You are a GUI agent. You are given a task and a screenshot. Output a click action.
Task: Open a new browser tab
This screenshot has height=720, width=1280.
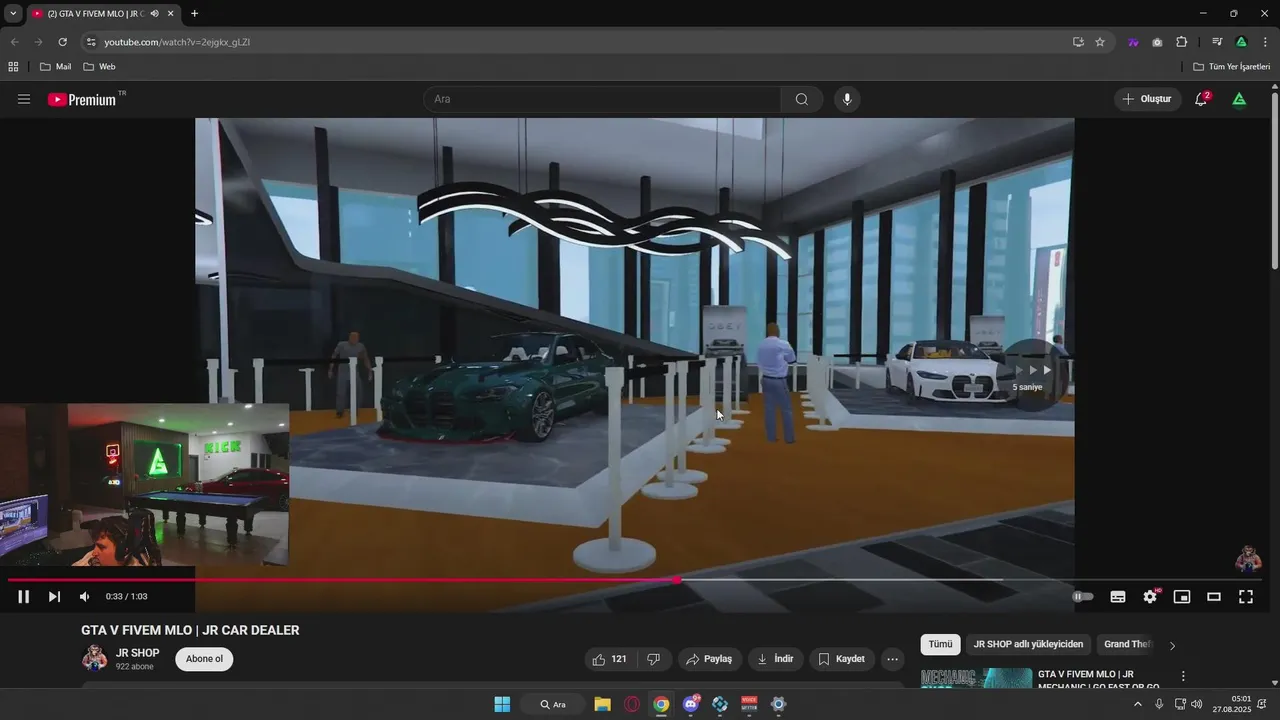[194, 14]
